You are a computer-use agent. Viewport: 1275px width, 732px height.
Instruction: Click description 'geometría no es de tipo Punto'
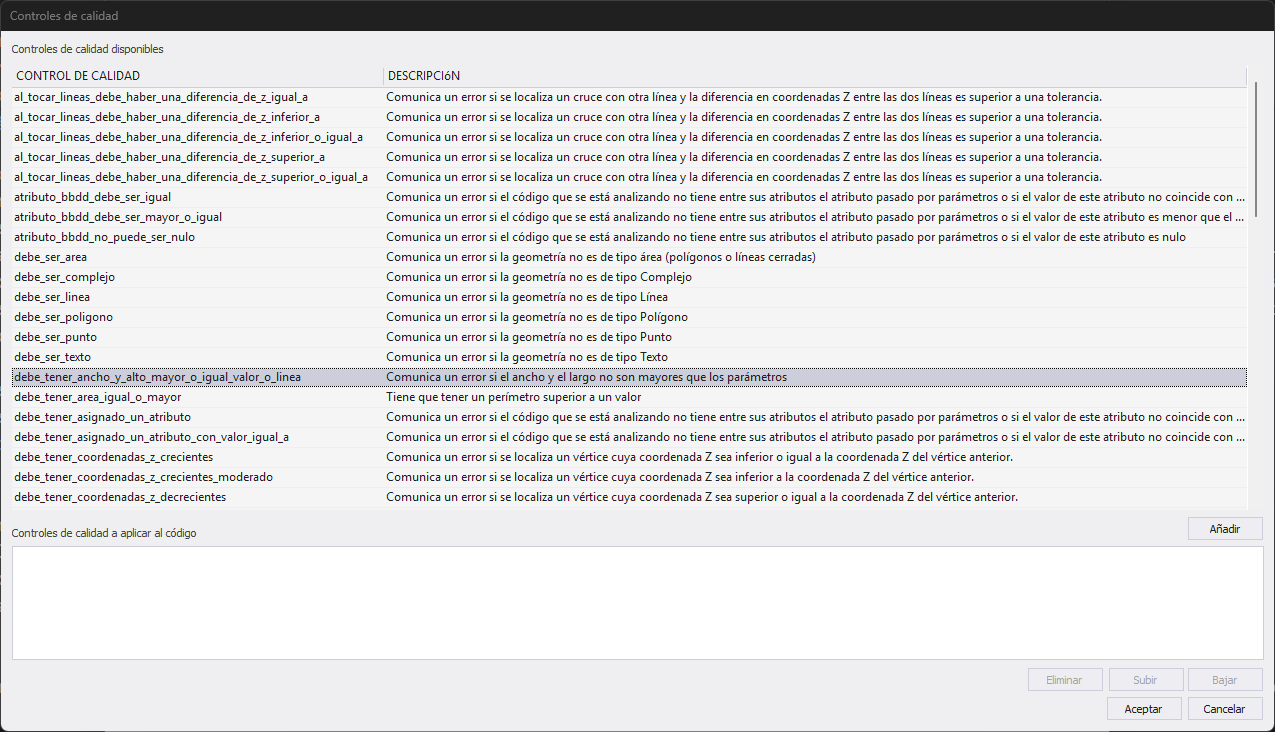[x=529, y=337]
